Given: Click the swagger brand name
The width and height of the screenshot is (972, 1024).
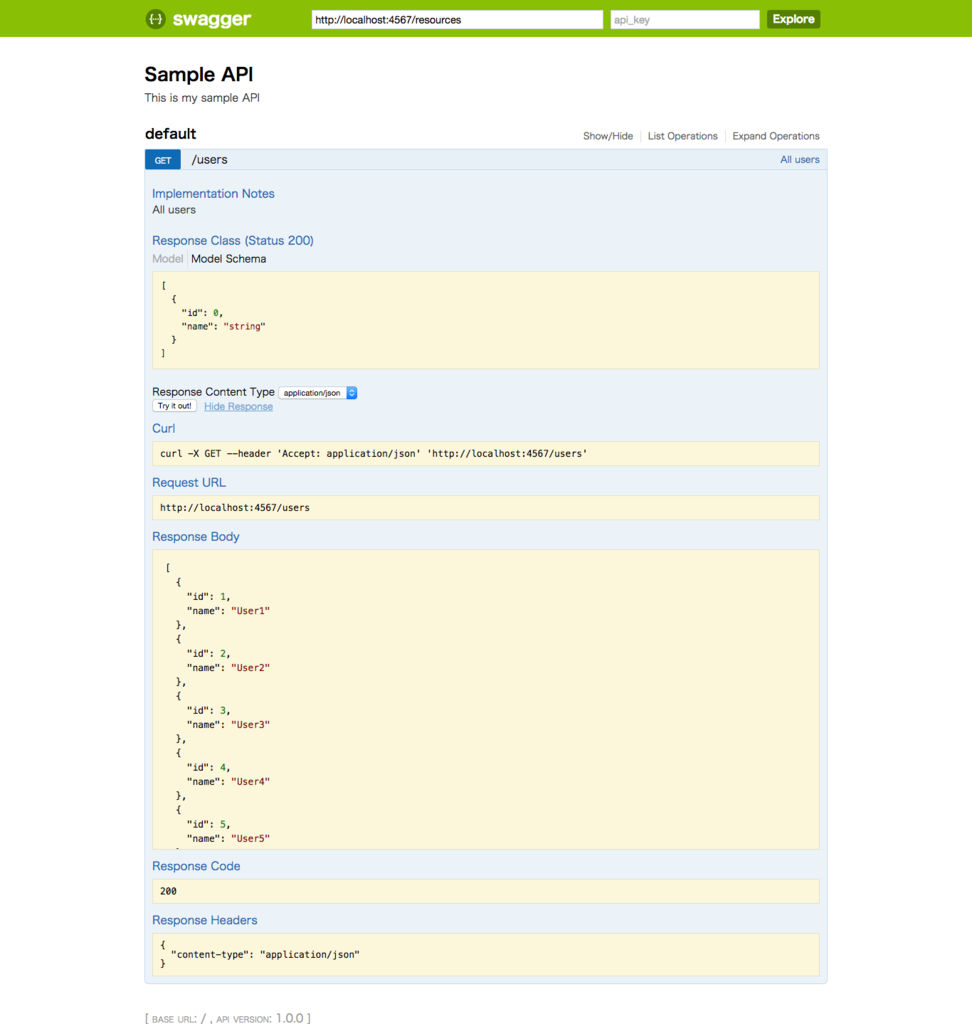Looking at the screenshot, I should pos(212,20).
